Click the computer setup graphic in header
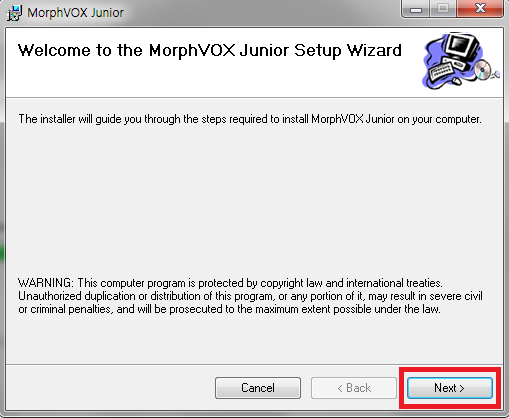Image resolution: width=509 pixels, height=418 pixels. (x=461, y=61)
